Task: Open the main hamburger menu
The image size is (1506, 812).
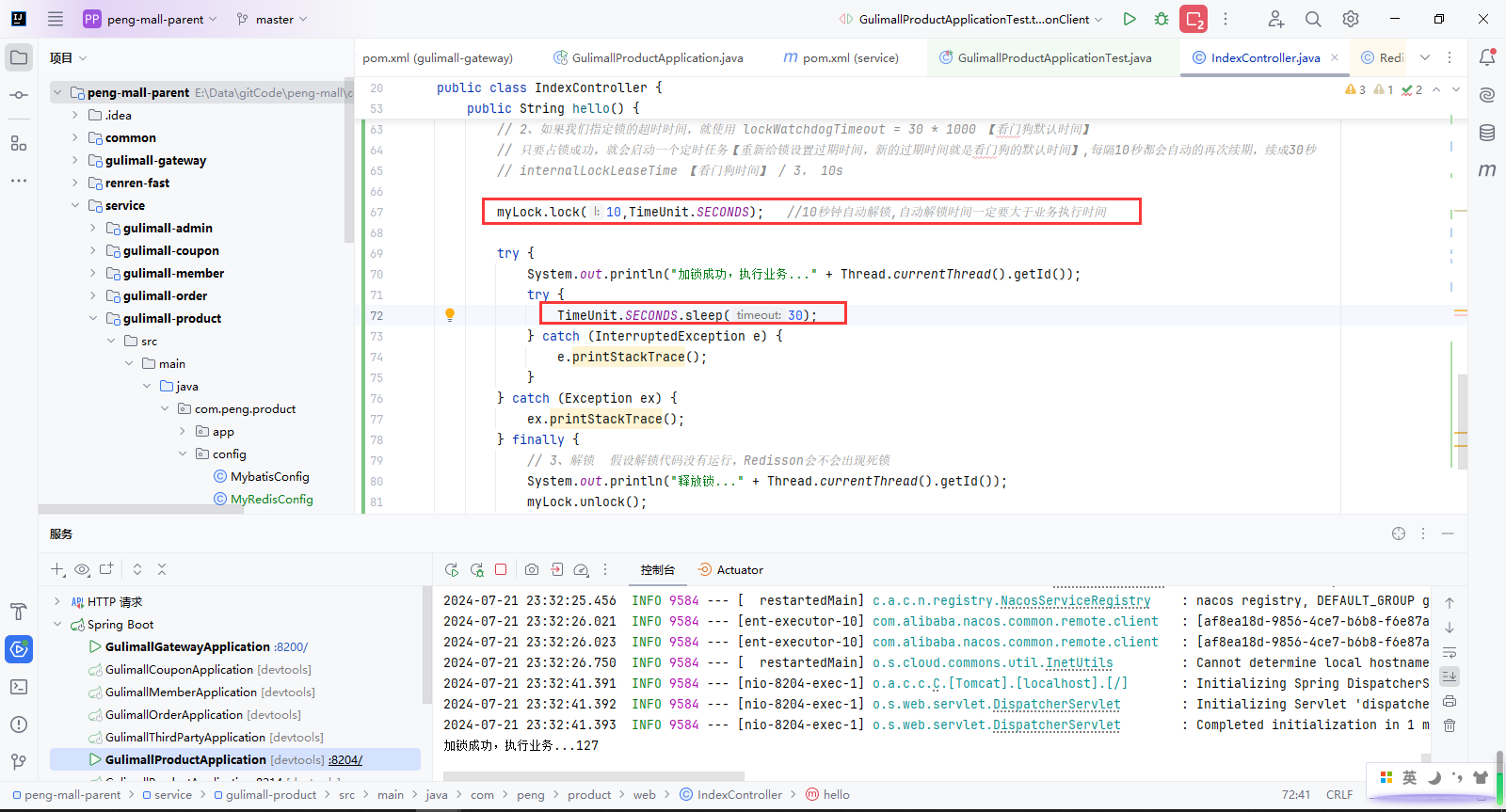Action: click(56, 19)
